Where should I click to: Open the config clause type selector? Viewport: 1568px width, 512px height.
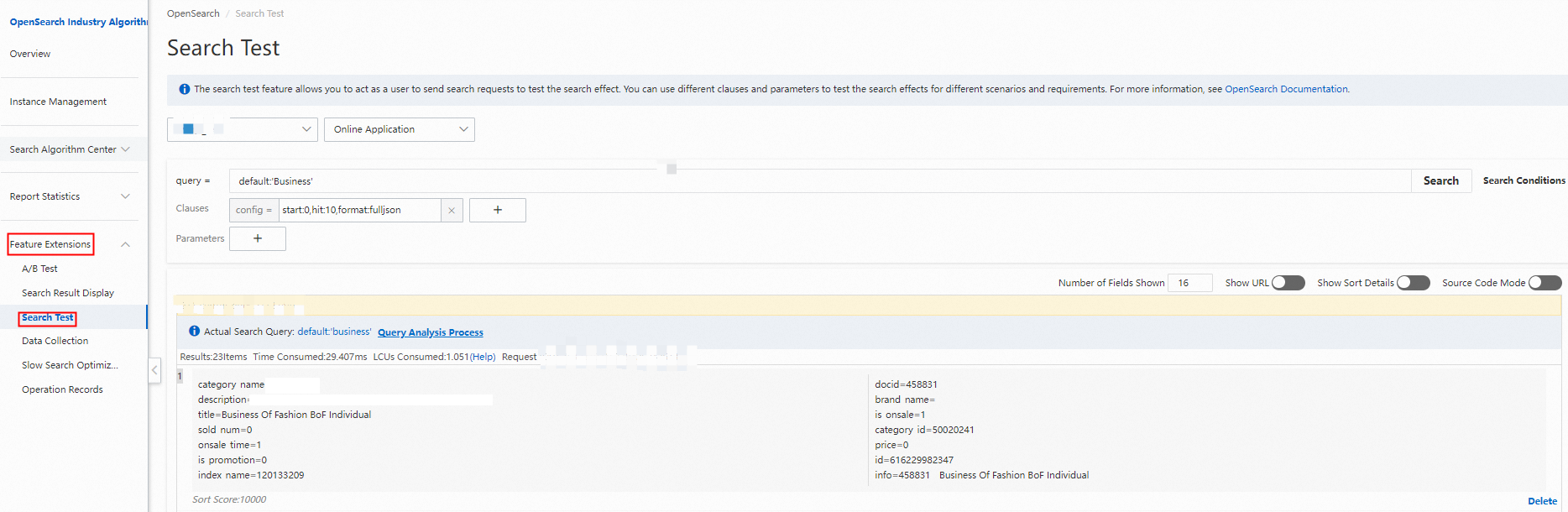(254, 210)
